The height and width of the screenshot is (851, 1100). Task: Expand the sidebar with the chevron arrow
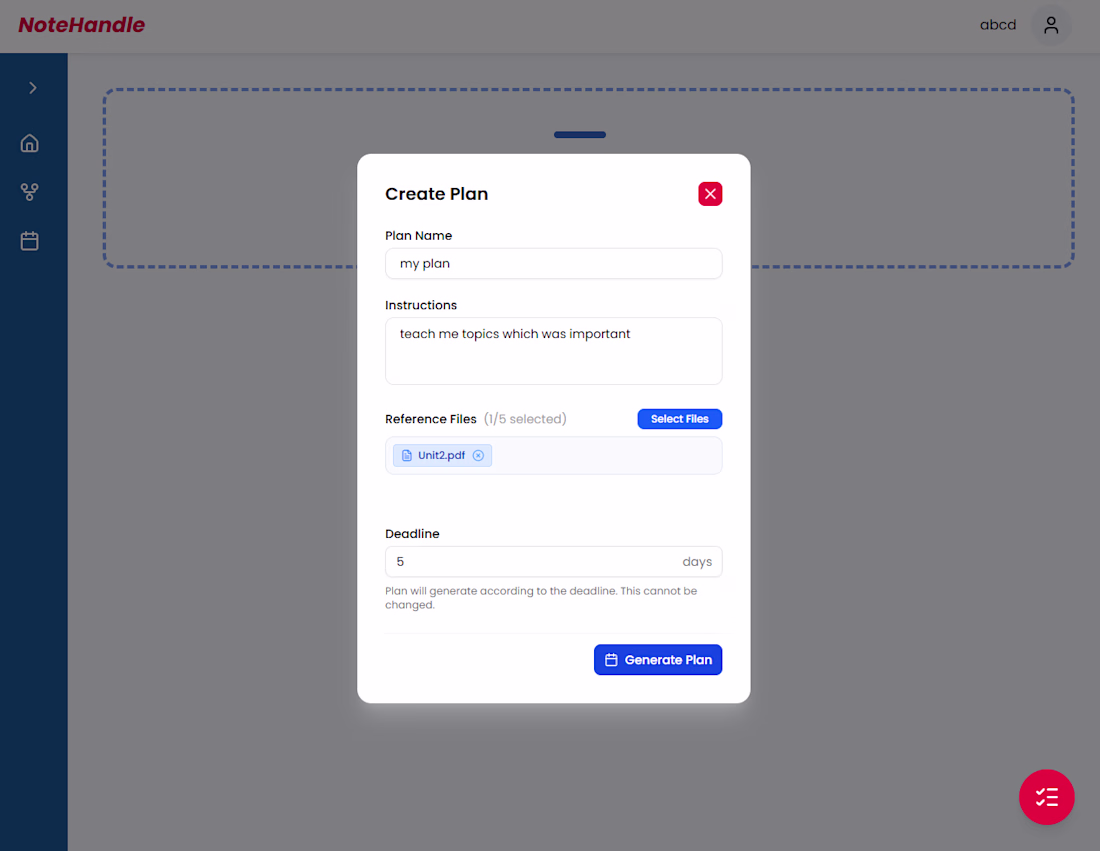click(32, 88)
